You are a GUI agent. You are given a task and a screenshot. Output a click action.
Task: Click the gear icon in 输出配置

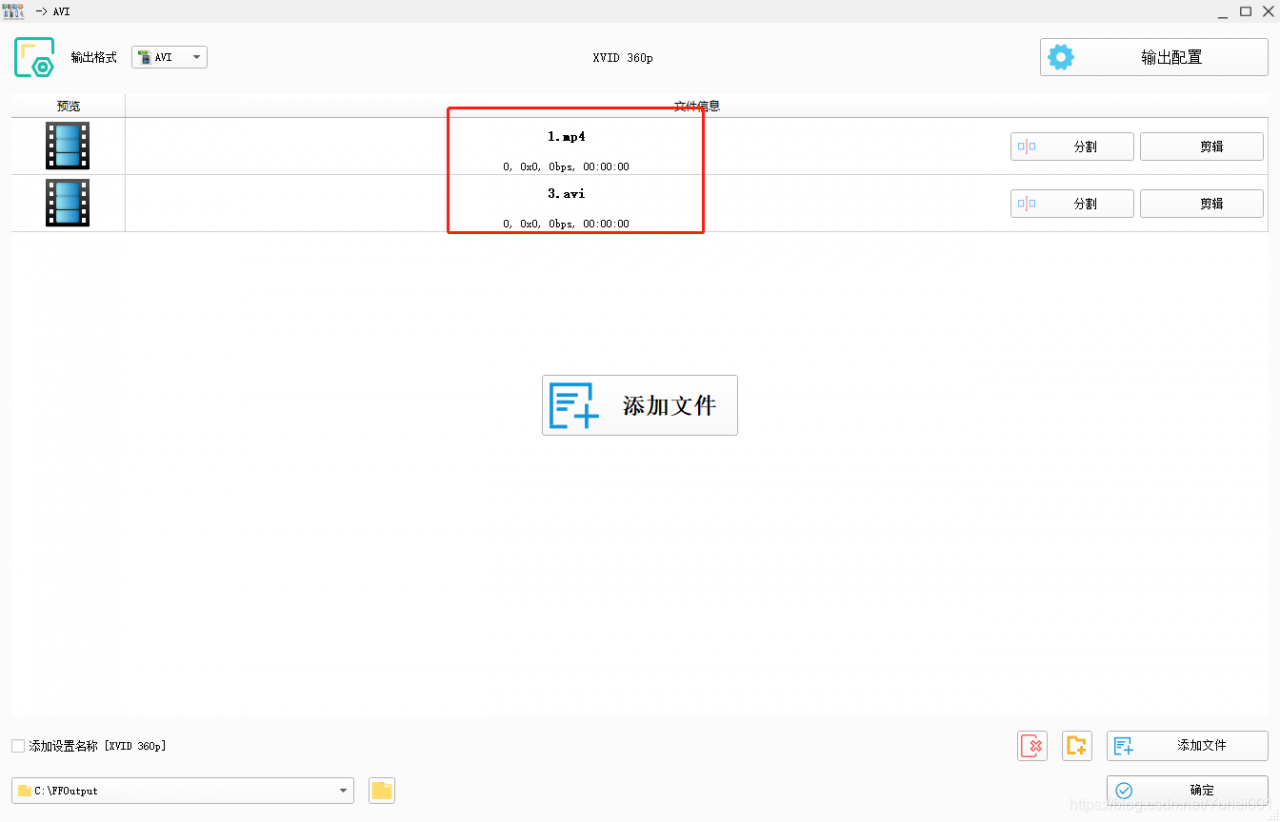[x=1061, y=57]
